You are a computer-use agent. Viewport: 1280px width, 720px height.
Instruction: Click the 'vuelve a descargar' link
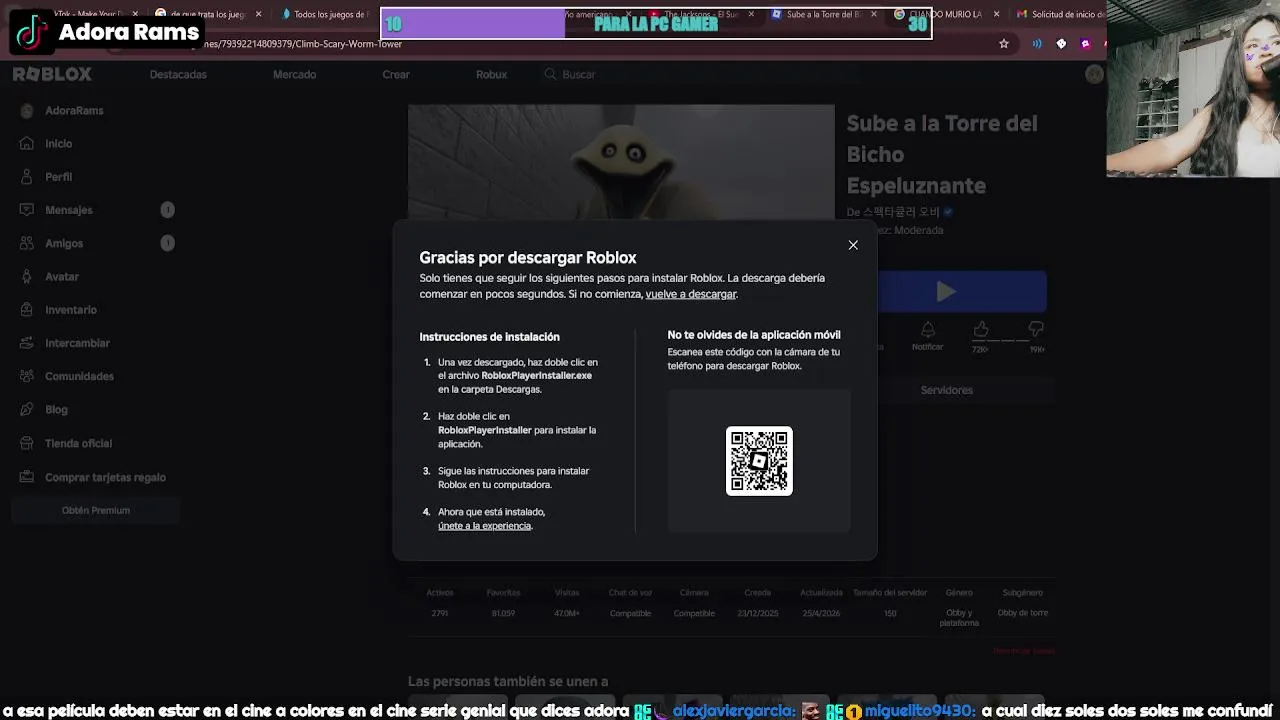tap(691, 294)
